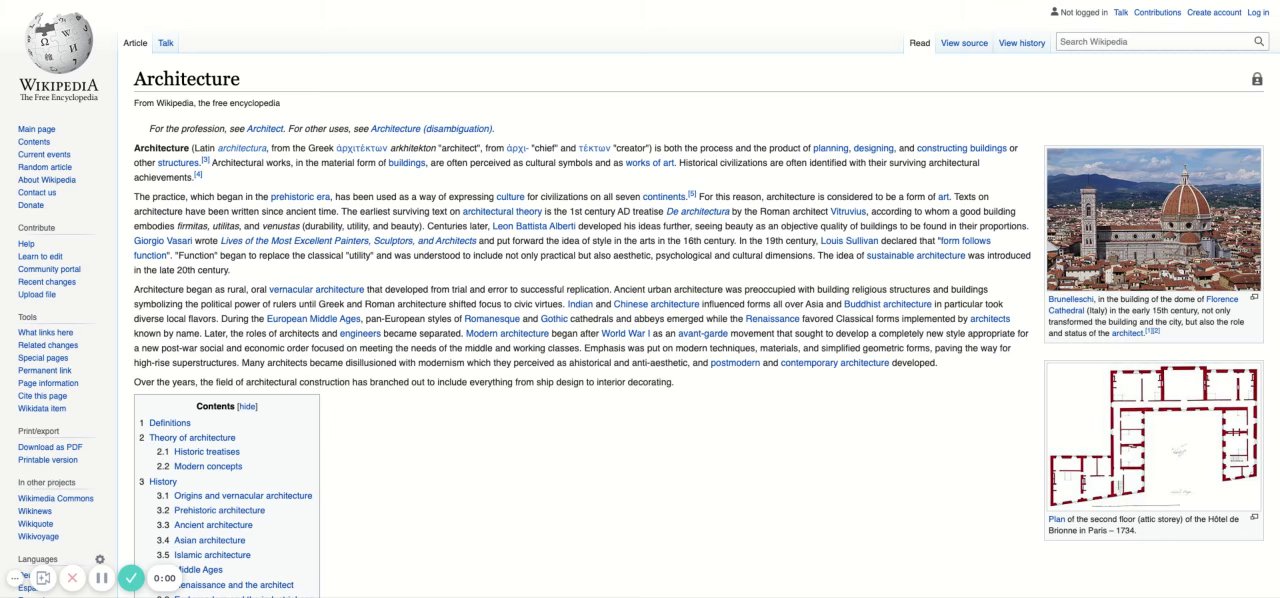
Task: Pause the recording
Action: [101, 578]
